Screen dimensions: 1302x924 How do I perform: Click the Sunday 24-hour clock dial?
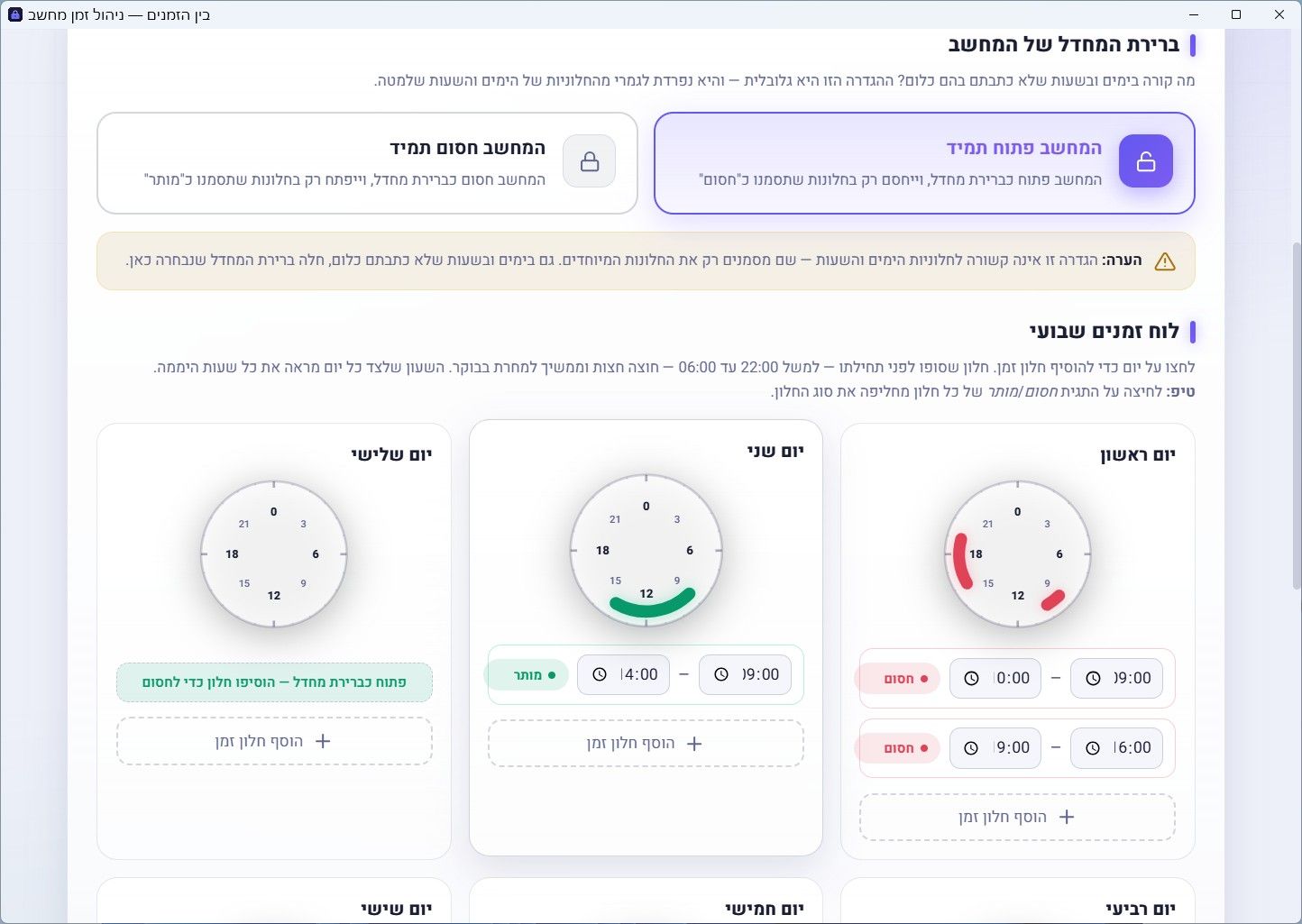1017,553
